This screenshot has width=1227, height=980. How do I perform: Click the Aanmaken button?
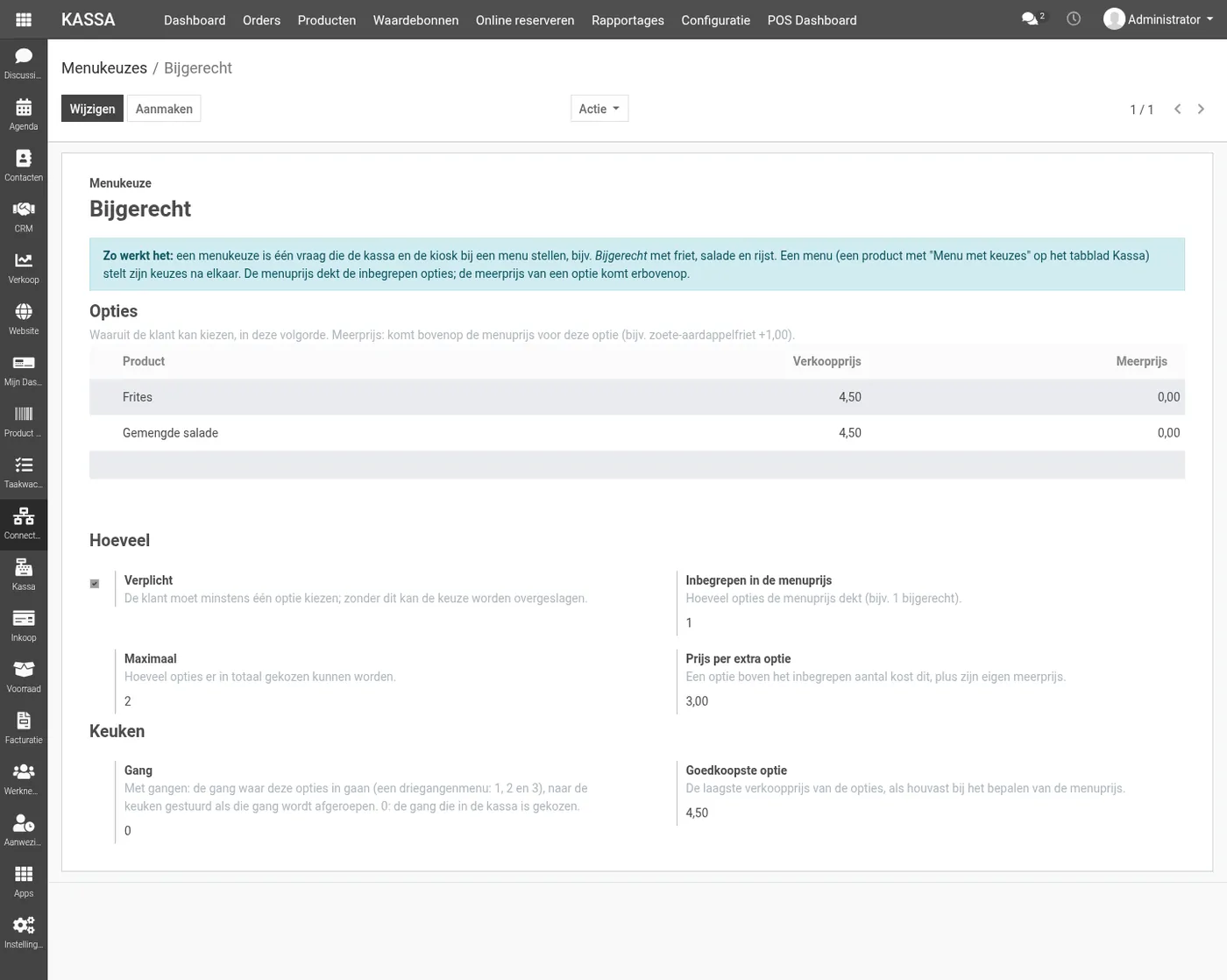[164, 109]
